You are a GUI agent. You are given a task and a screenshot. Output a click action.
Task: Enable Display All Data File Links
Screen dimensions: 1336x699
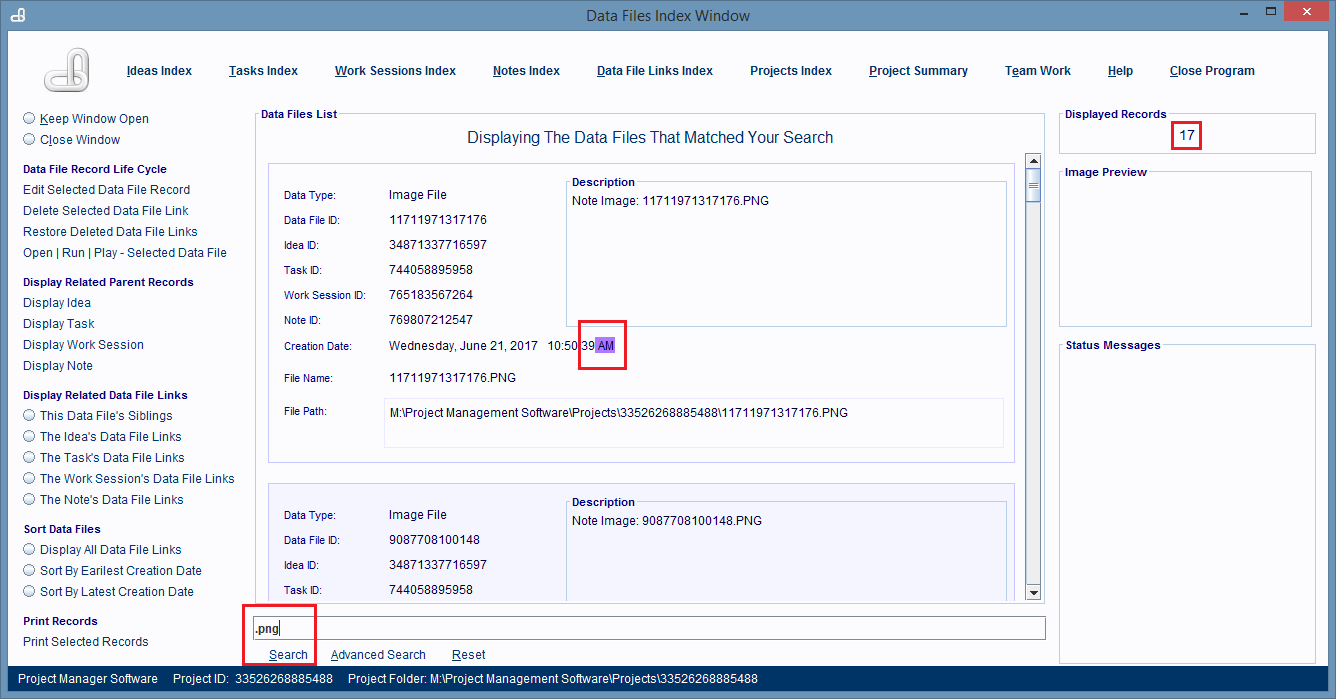30,550
